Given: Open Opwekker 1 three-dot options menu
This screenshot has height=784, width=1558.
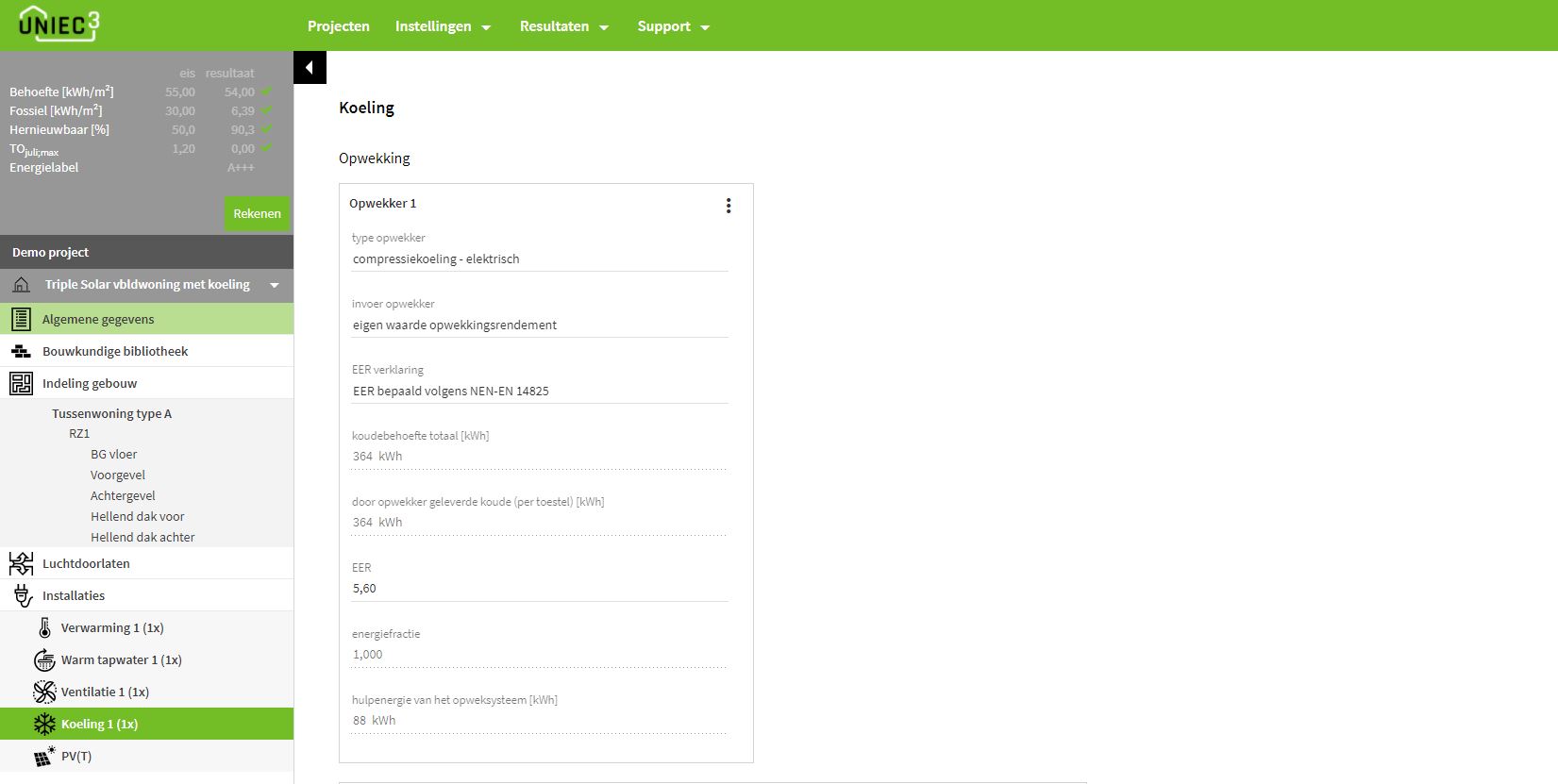Looking at the screenshot, I should coord(728,206).
